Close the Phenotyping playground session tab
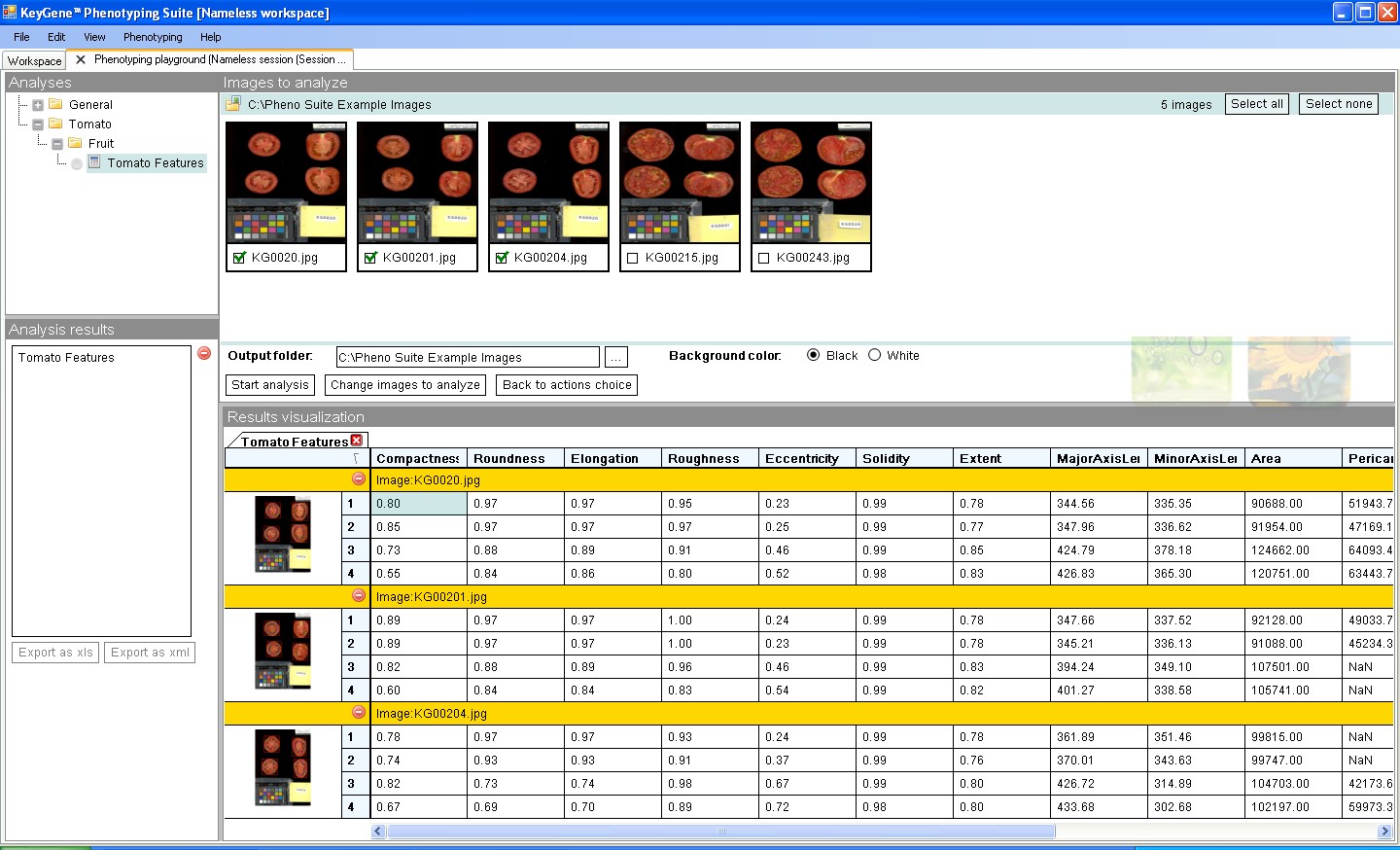Viewport: 1400px width, 850px height. (81, 59)
